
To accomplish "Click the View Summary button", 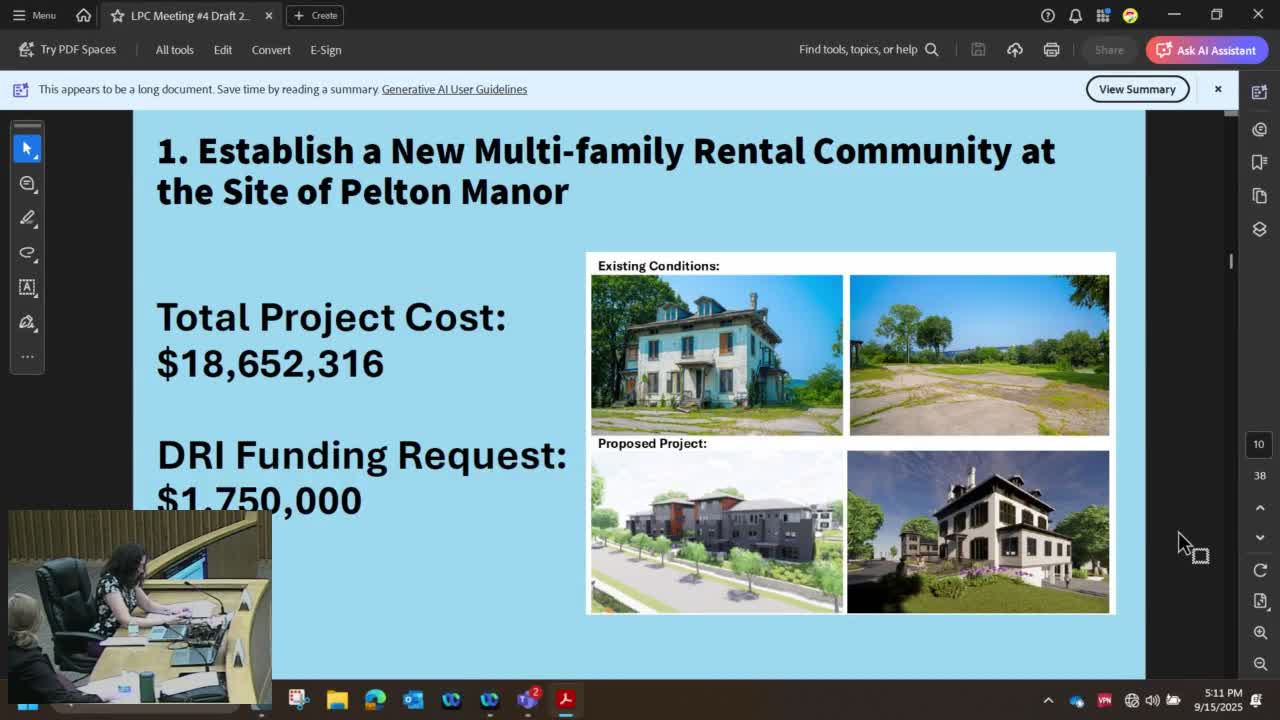I will [1137, 89].
